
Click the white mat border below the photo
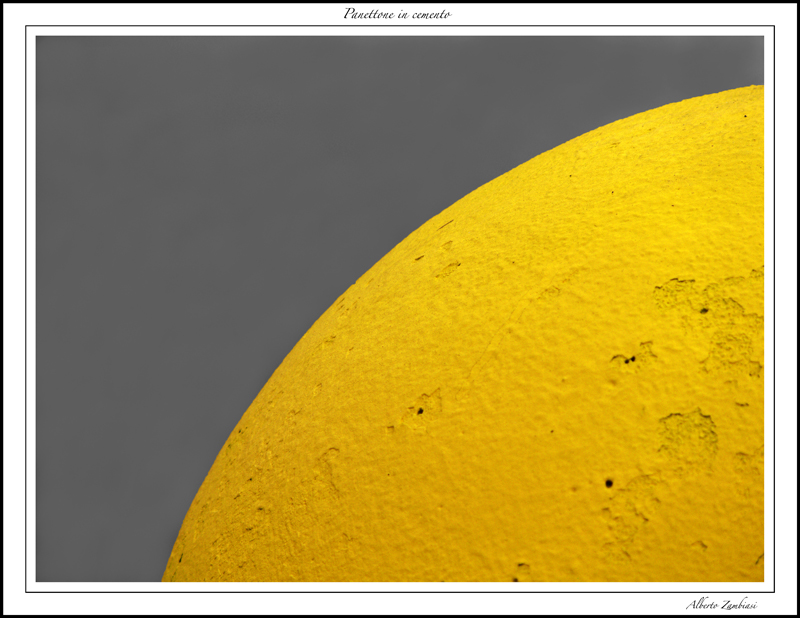pyautogui.click(x=400, y=587)
